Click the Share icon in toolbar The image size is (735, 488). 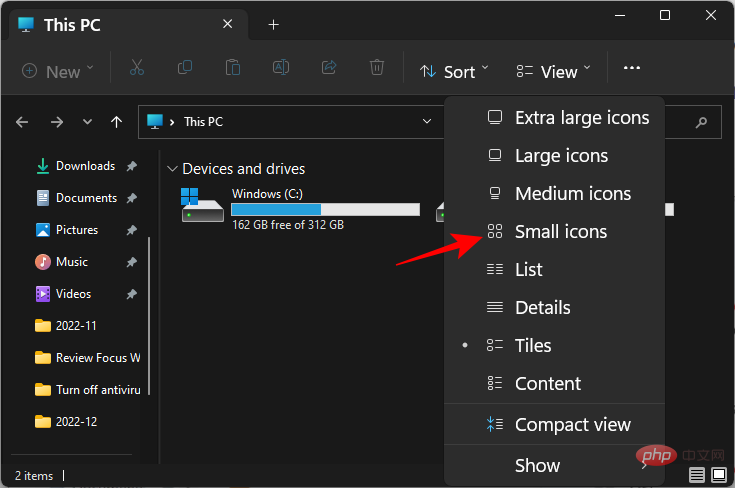click(329, 68)
